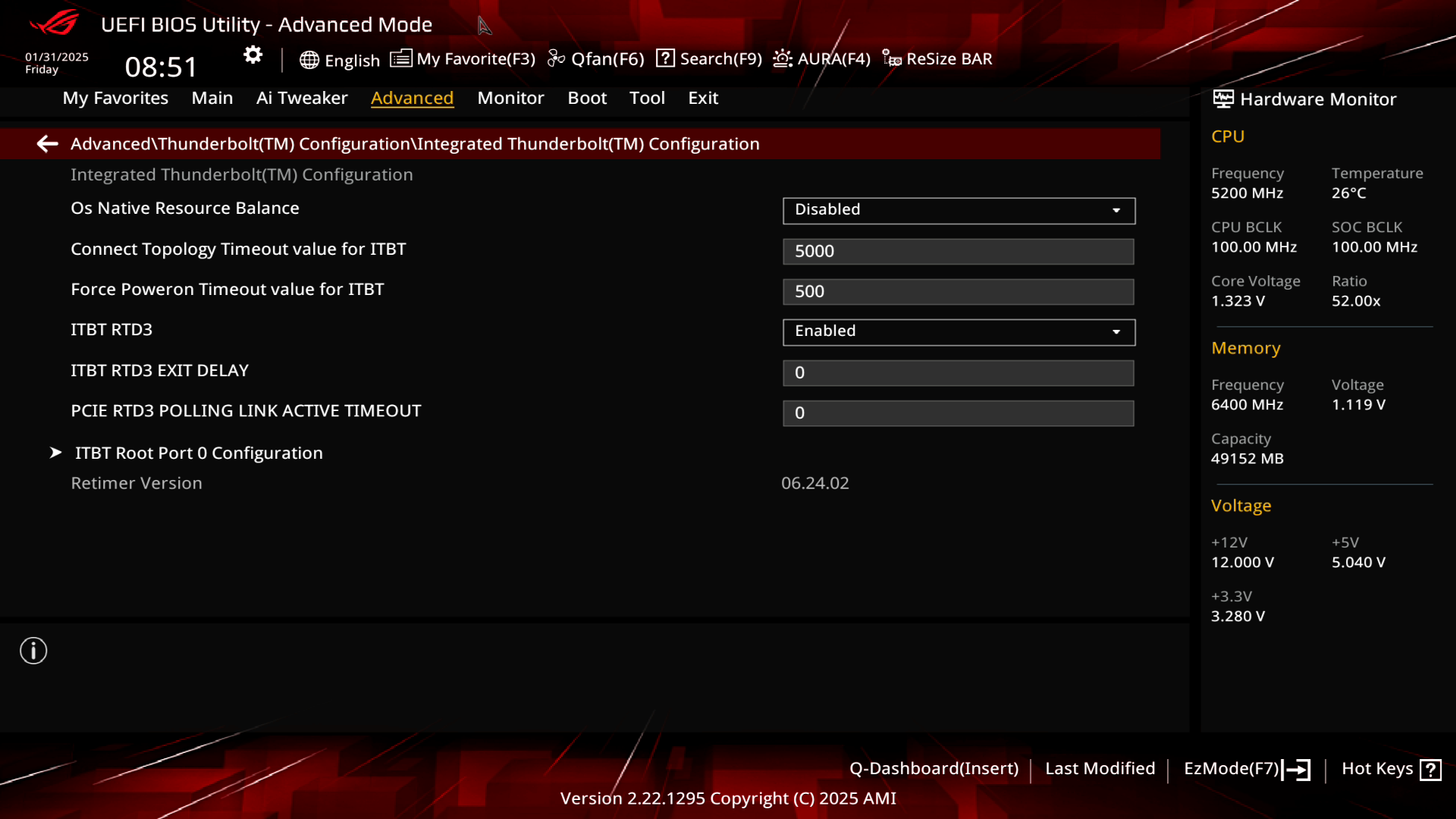The width and height of the screenshot is (1456, 819).
Task: Click the info circle icon
Action: [x=33, y=651]
